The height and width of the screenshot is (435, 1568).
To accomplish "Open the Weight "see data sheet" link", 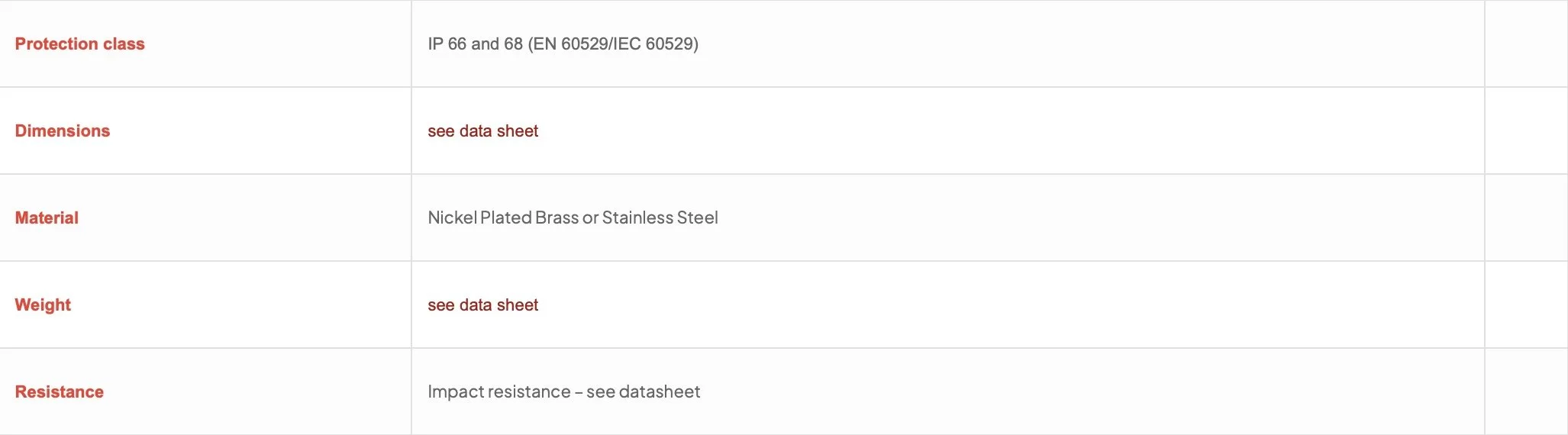I will (x=482, y=305).
